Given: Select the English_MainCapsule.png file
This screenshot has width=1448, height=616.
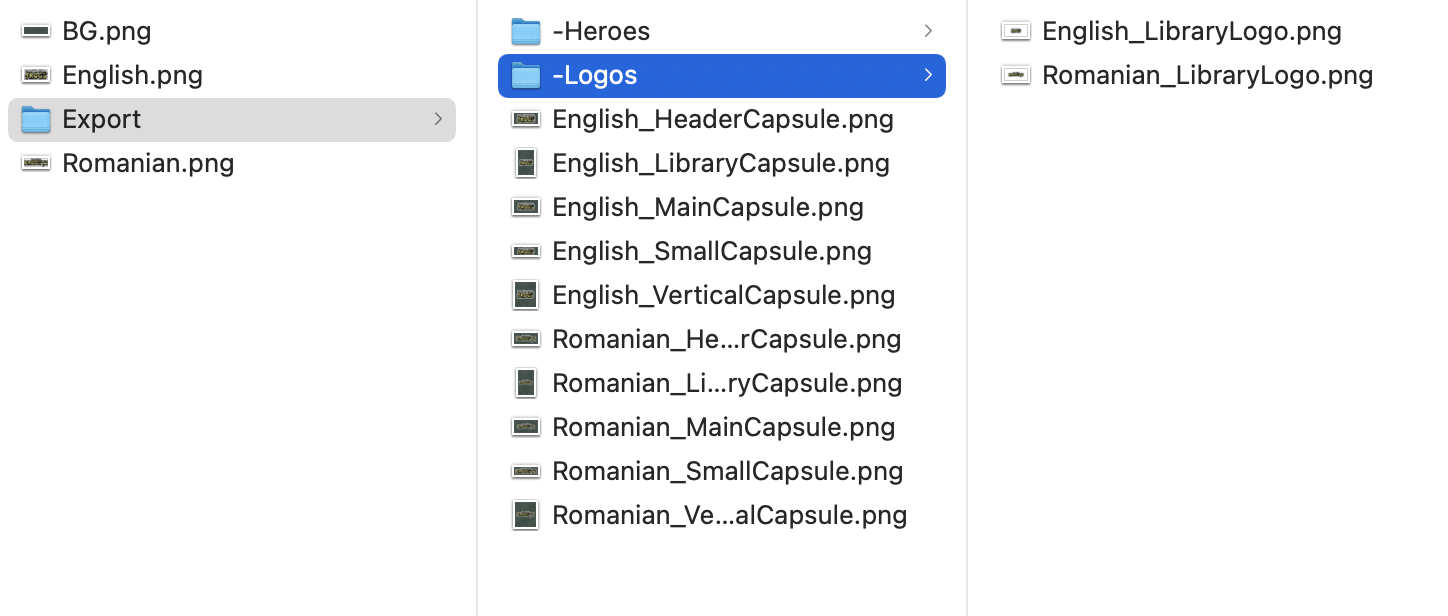Looking at the screenshot, I should point(707,207).
